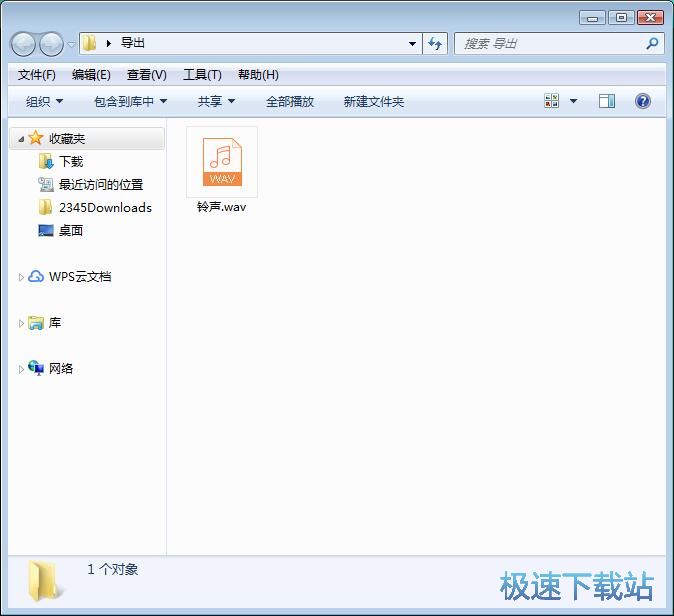674x616 pixels.
Task: Click the 2345Downloads folder icon
Action: [x=46, y=207]
